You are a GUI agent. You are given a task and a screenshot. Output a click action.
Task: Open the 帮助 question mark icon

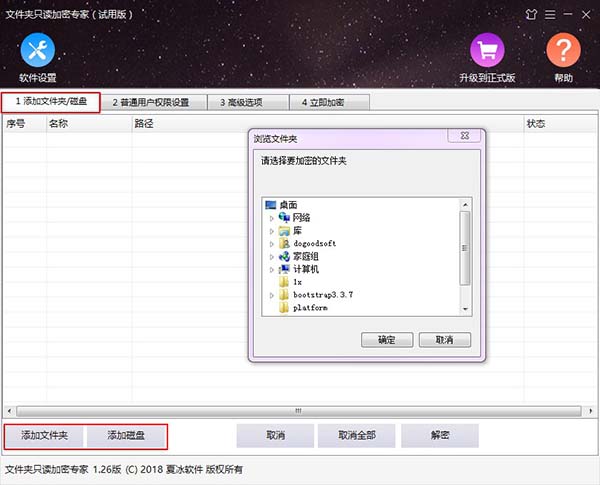click(563, 50)
